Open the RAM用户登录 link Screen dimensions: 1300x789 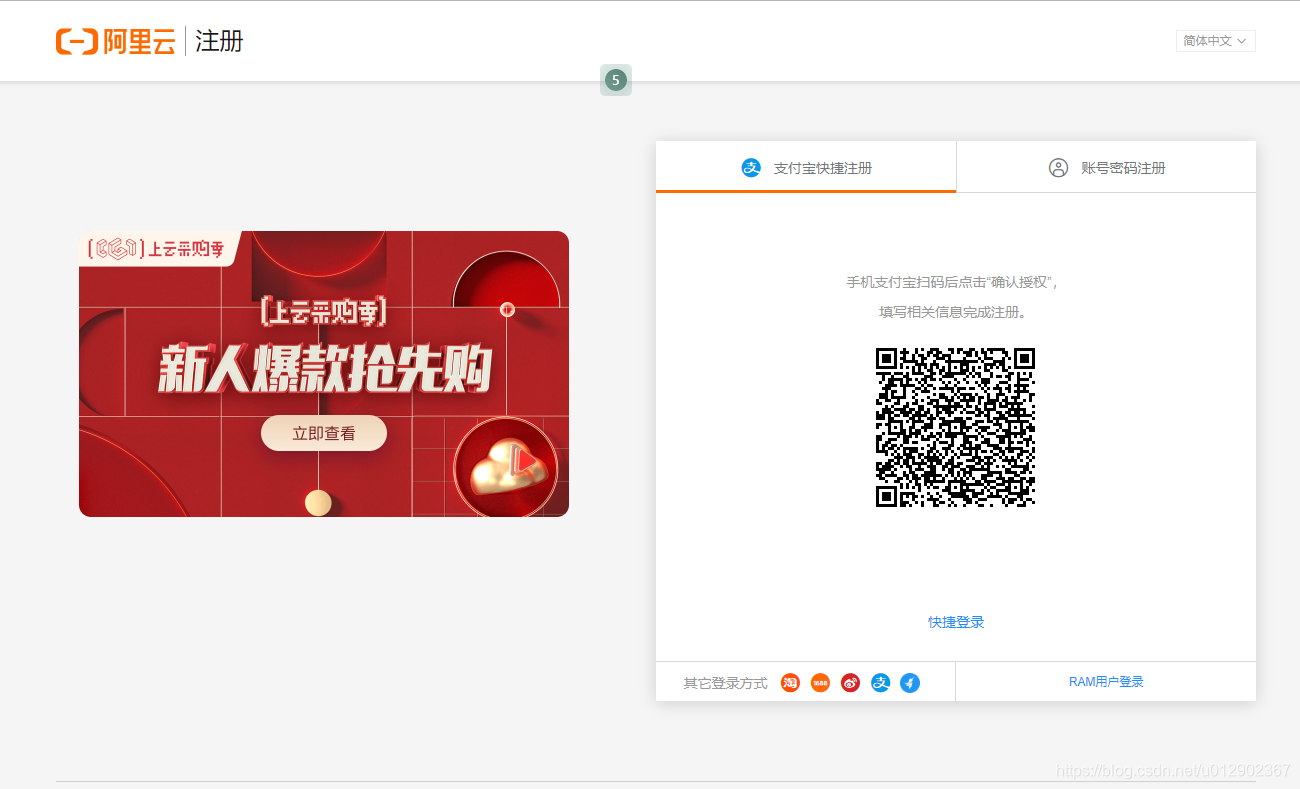1106,682
